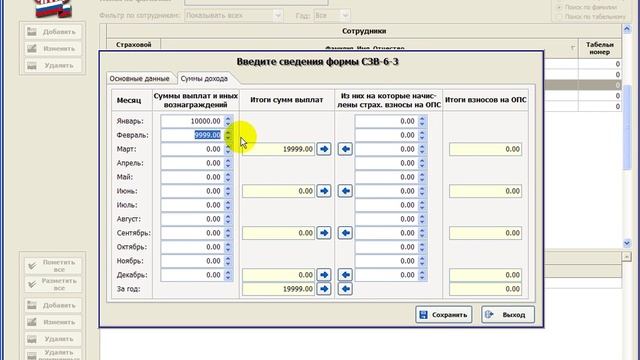Viewport: 640px width, 360px height.
Task: Switch to 'Основные данные' tab
Action: tap(140, 78)
